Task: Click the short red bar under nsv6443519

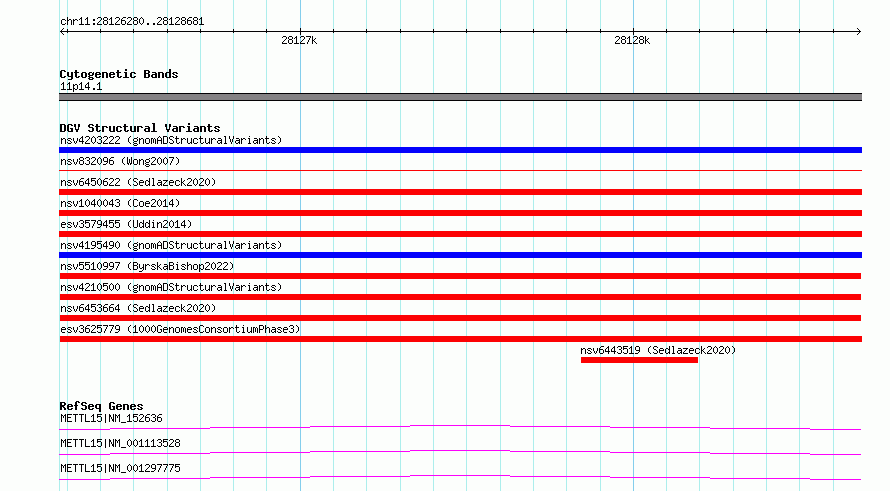Action: coord(639,360)
